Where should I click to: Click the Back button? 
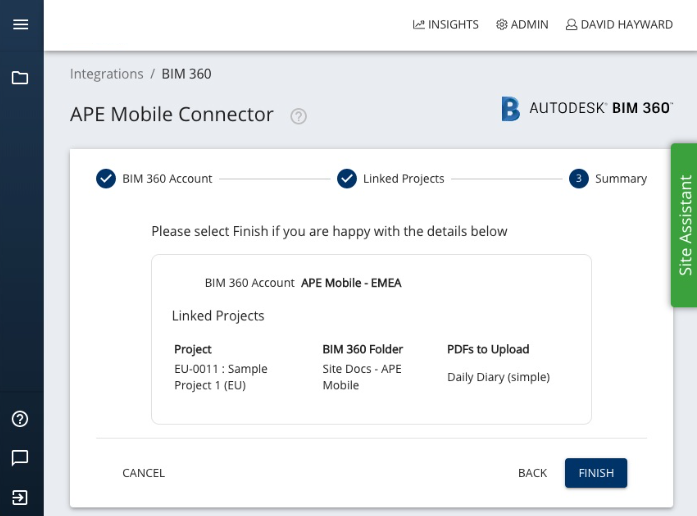(533, 473)
